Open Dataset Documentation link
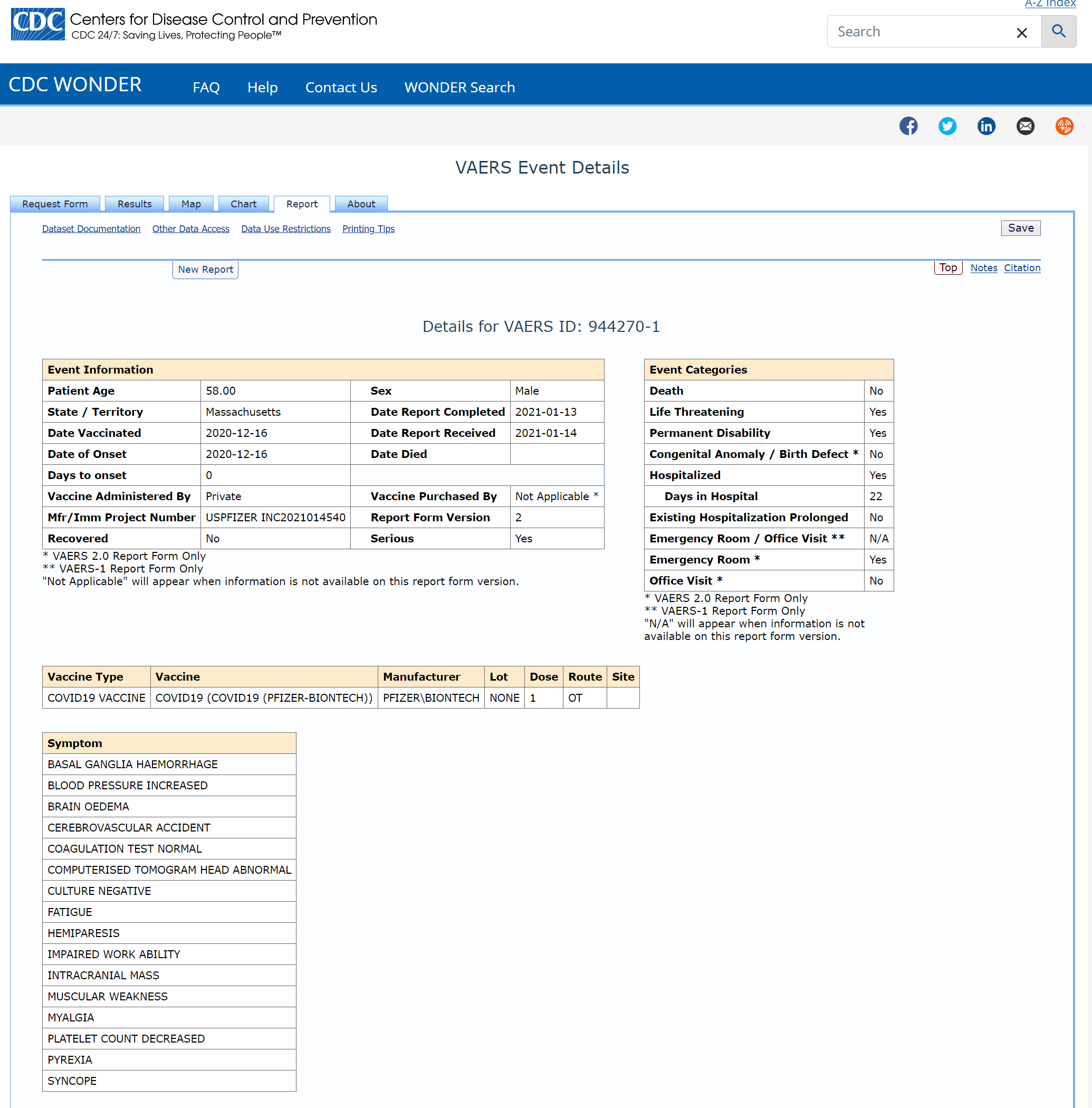The width and height of the screenshot is (1092, 1108). point(91,229)
